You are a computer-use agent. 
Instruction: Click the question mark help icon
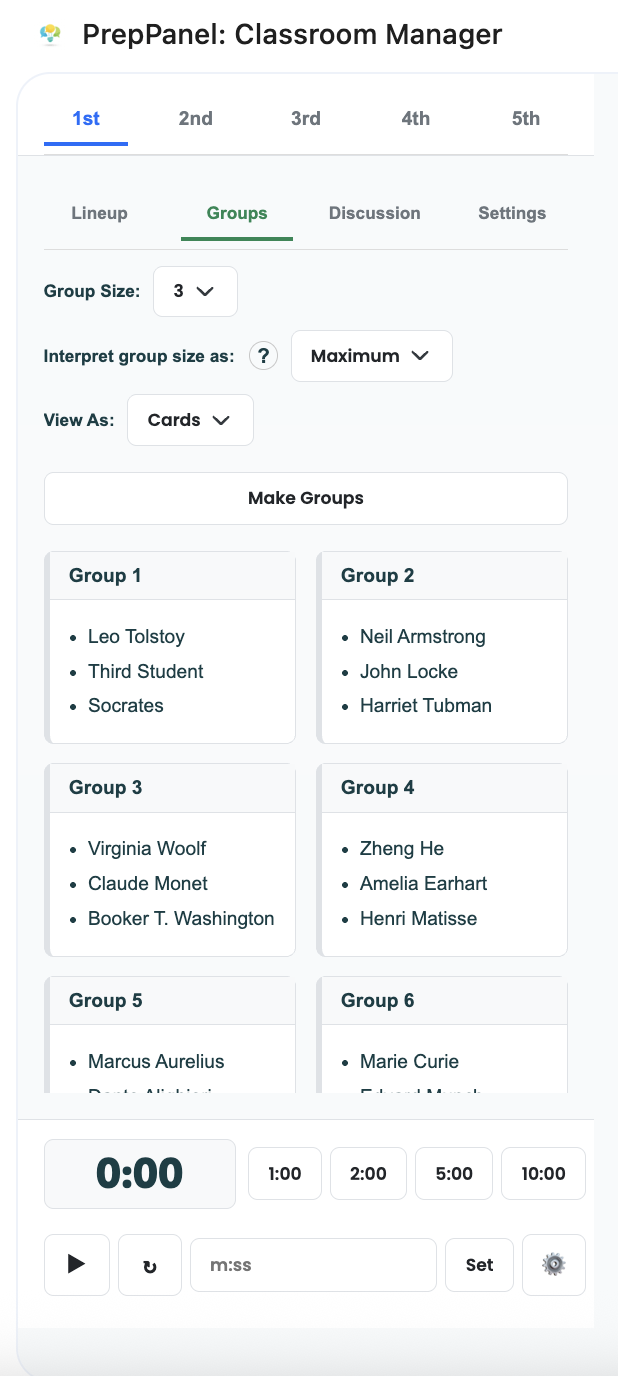point(262,355)
